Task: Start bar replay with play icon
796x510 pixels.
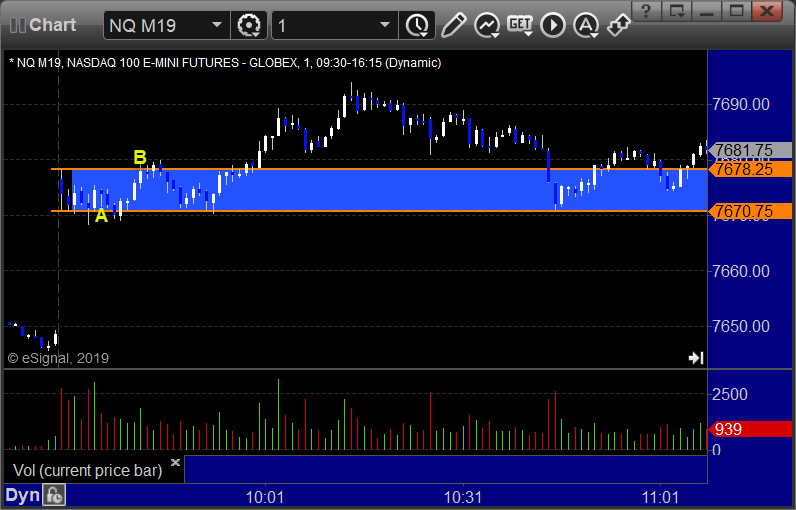Action: point(553,25)
